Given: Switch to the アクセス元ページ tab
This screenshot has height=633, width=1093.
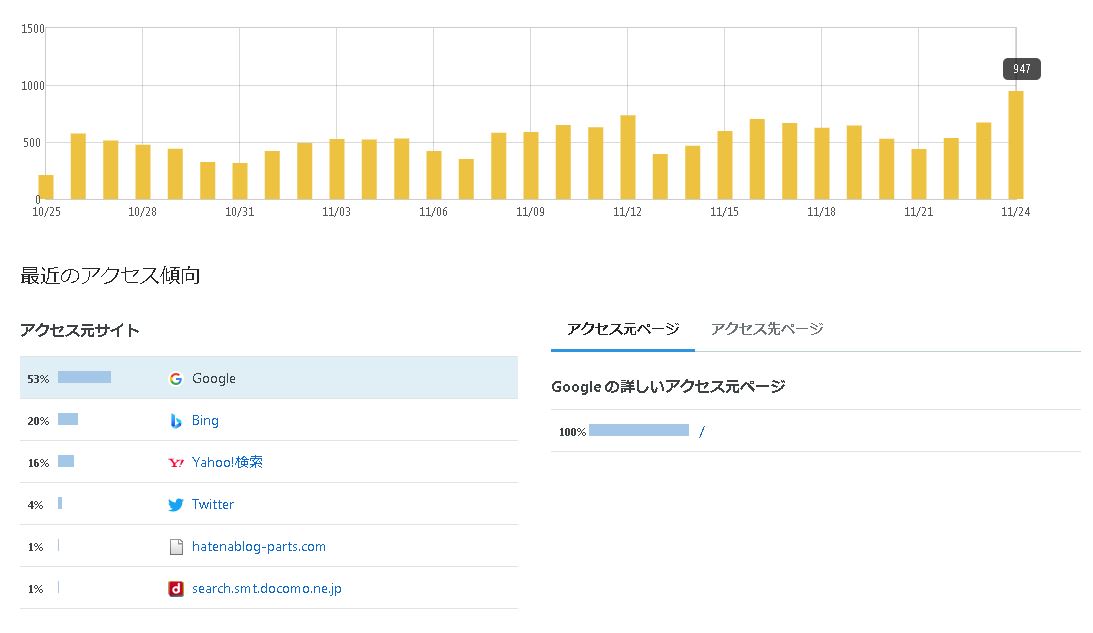Looking at the screenshot, I should (622, 329).
